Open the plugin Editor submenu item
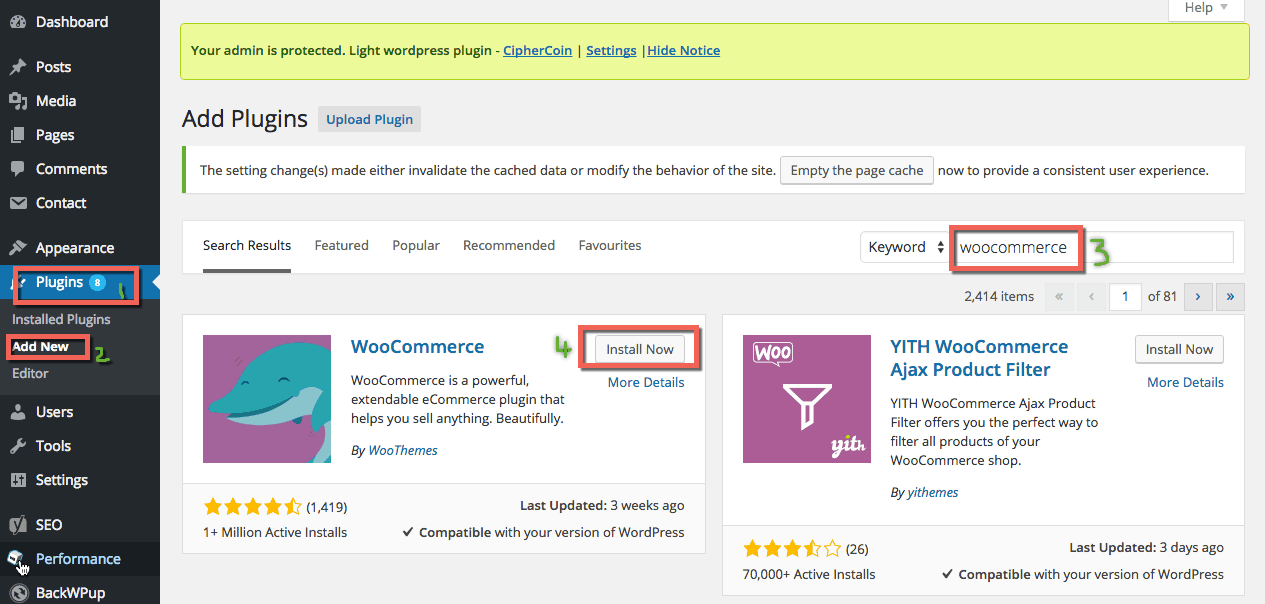The width and height of the screenshot is (1265, 604). pos(30,374)
